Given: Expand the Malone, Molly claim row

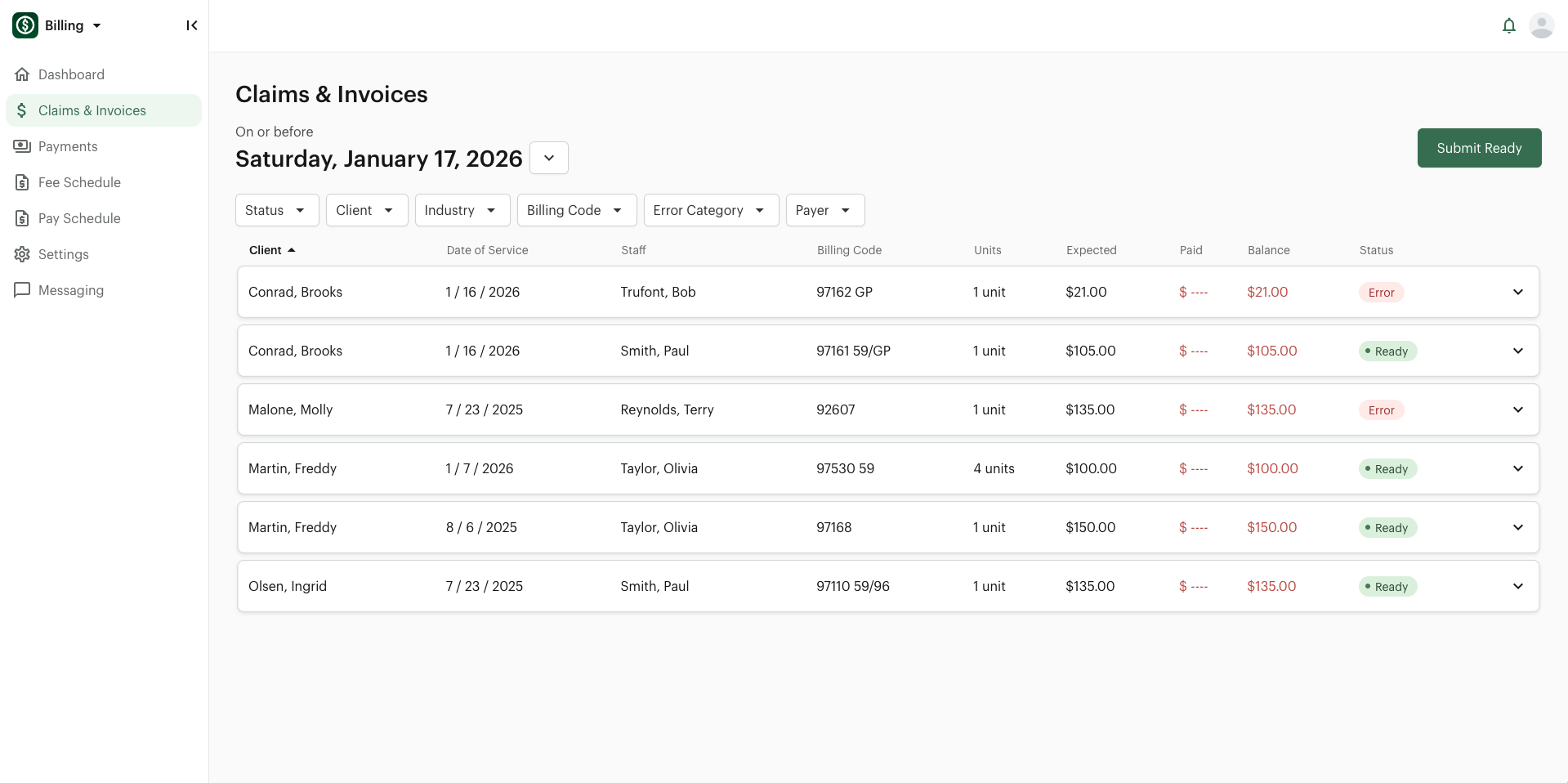Looking at the screenshot, I should point(1517,409).
